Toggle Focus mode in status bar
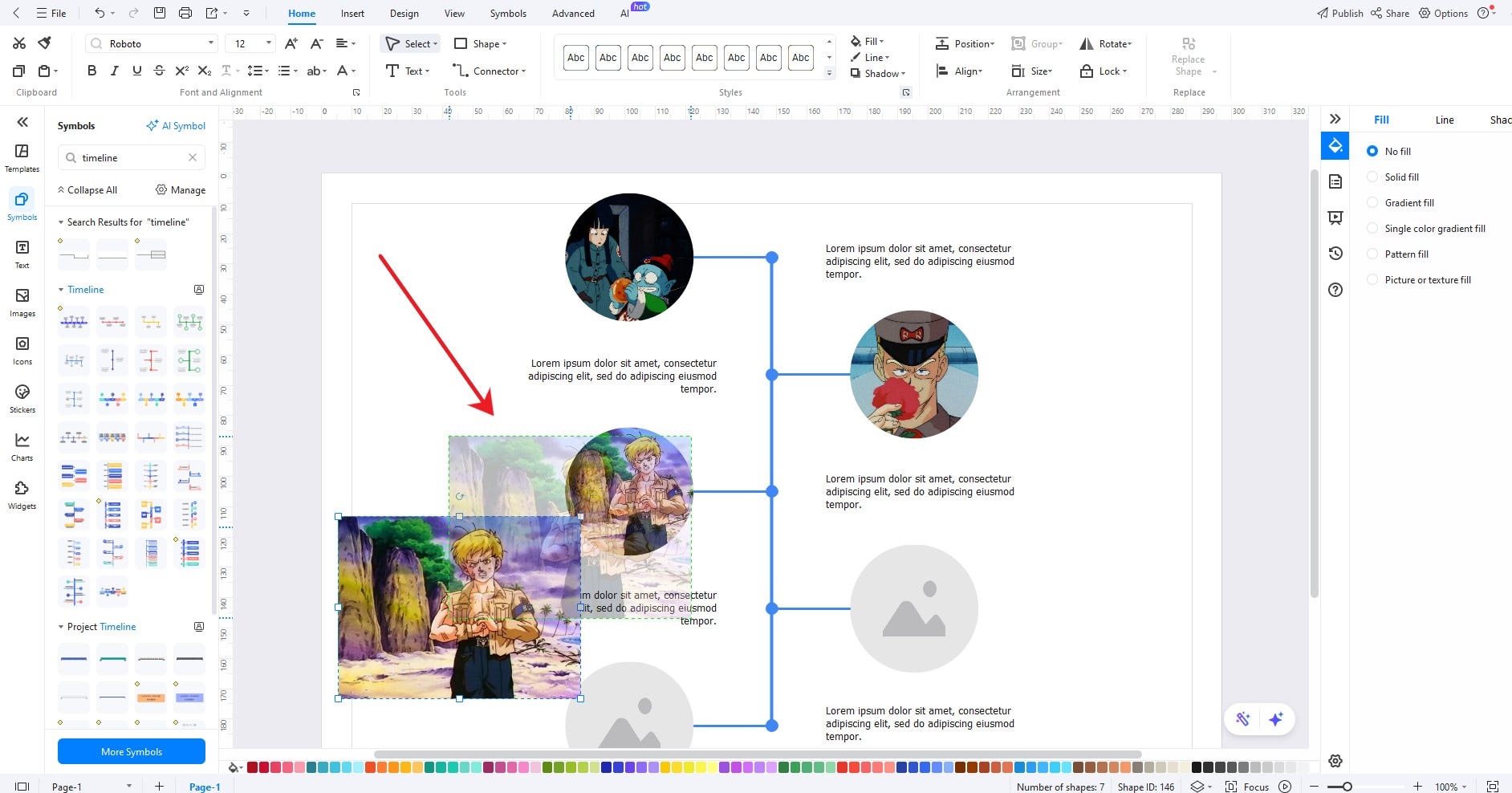Screen dimensions: 1512x793 point(1248,787)
